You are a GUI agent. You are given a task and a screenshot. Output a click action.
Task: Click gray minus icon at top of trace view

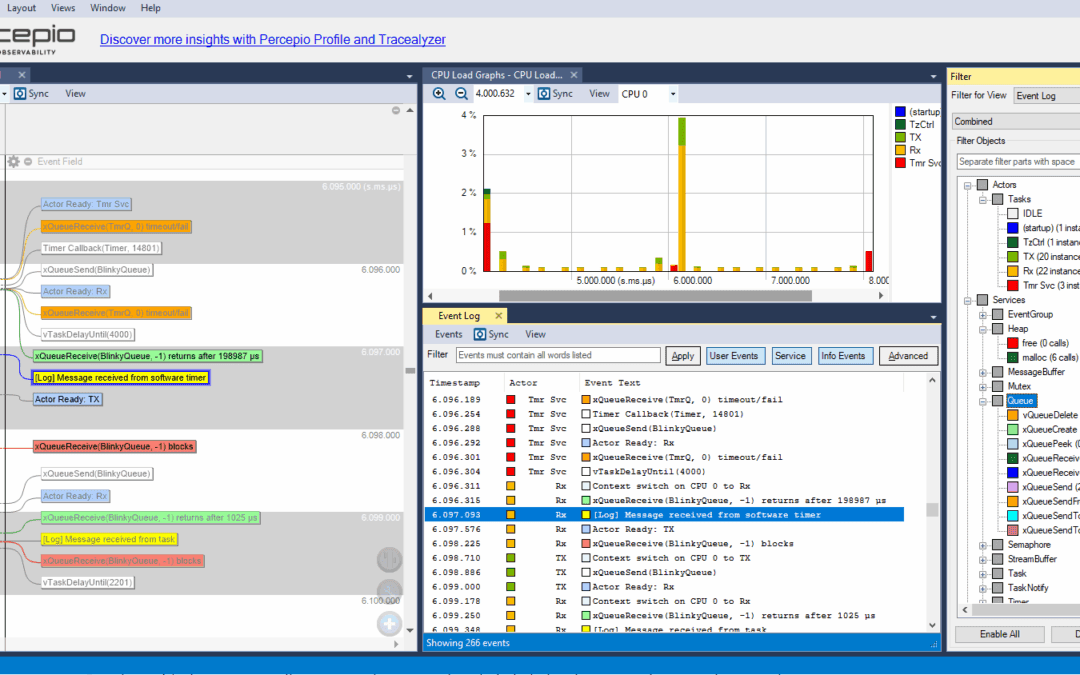(396, 110)
